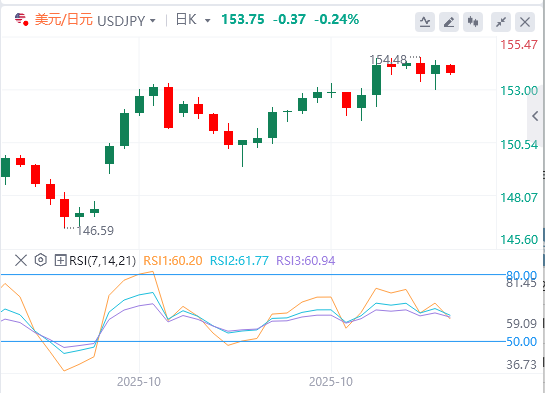545x393 pixels.
Task: Remove the RSI indicator panel
Action: pos(21,260)
